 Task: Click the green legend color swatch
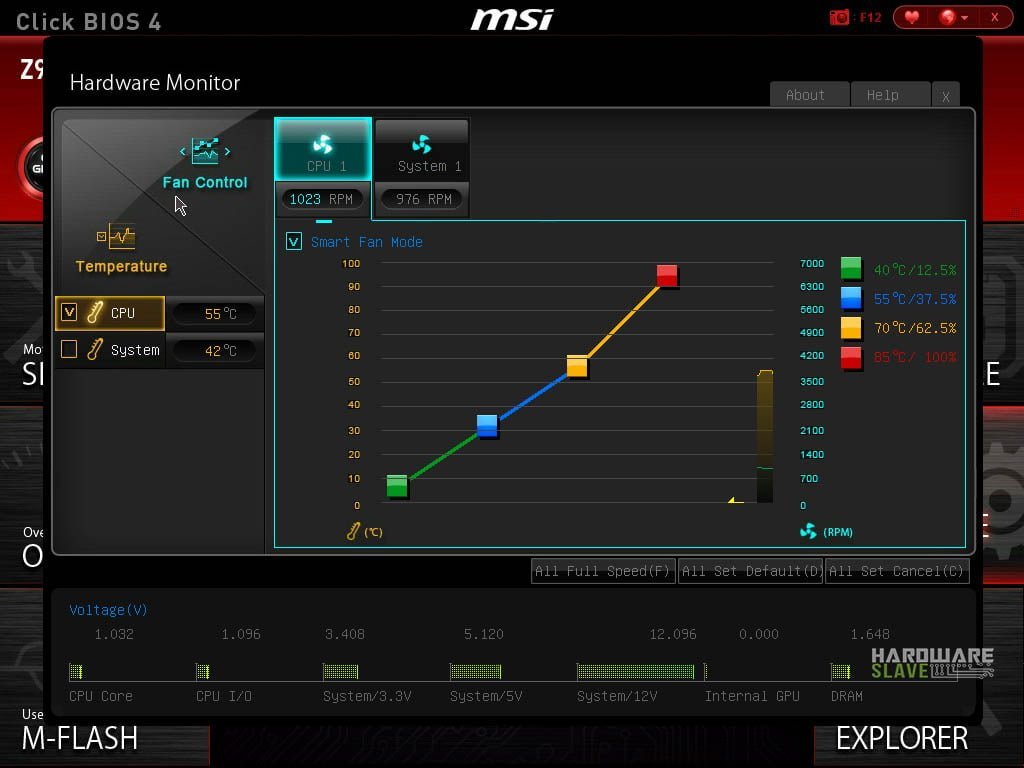point(851,268)
